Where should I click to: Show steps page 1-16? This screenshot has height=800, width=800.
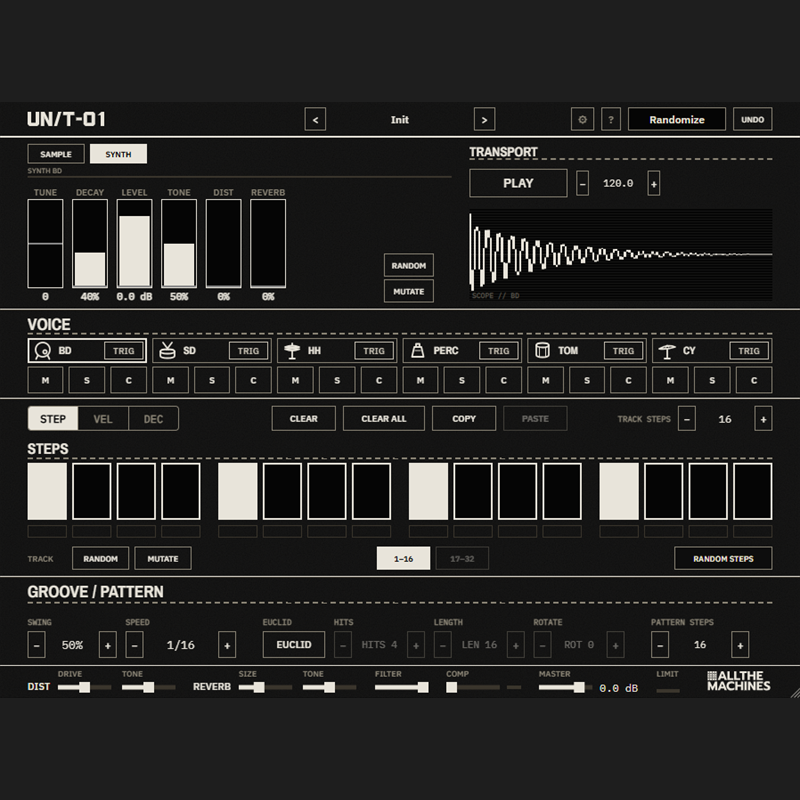point(404,559)
